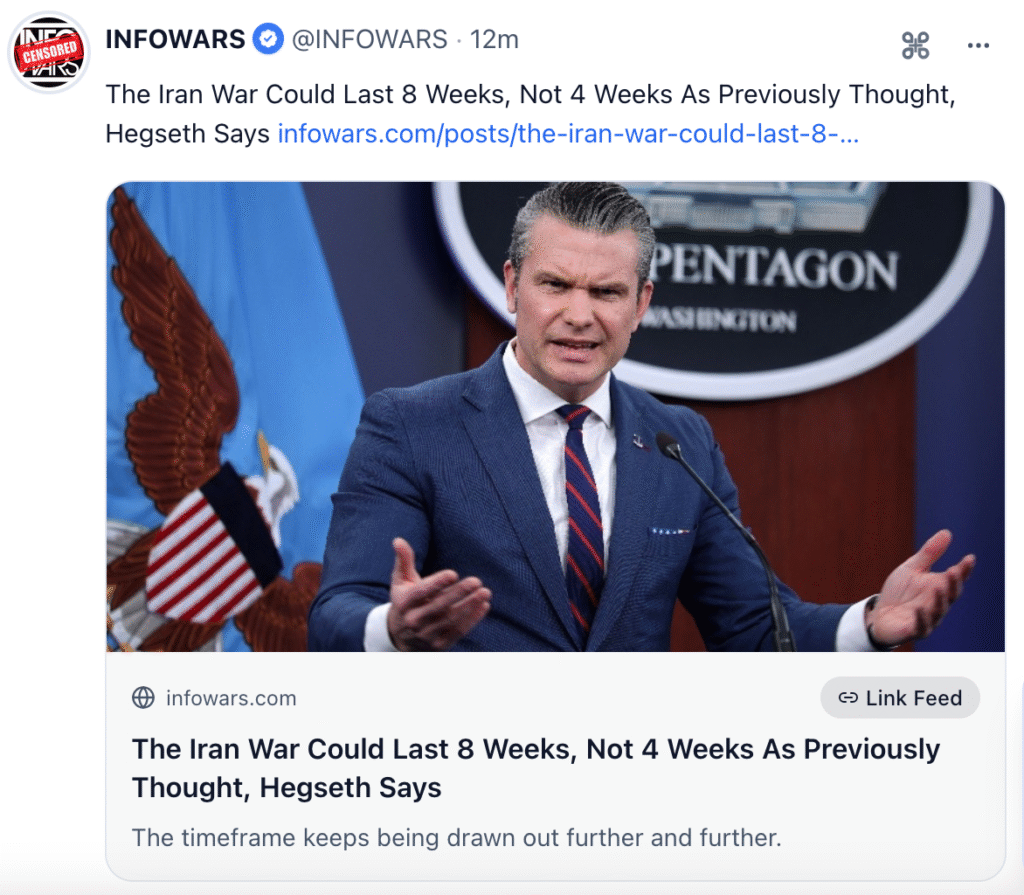Open the Link Feed button
This screenshot has width=1024, height=895.
(900, 698)
